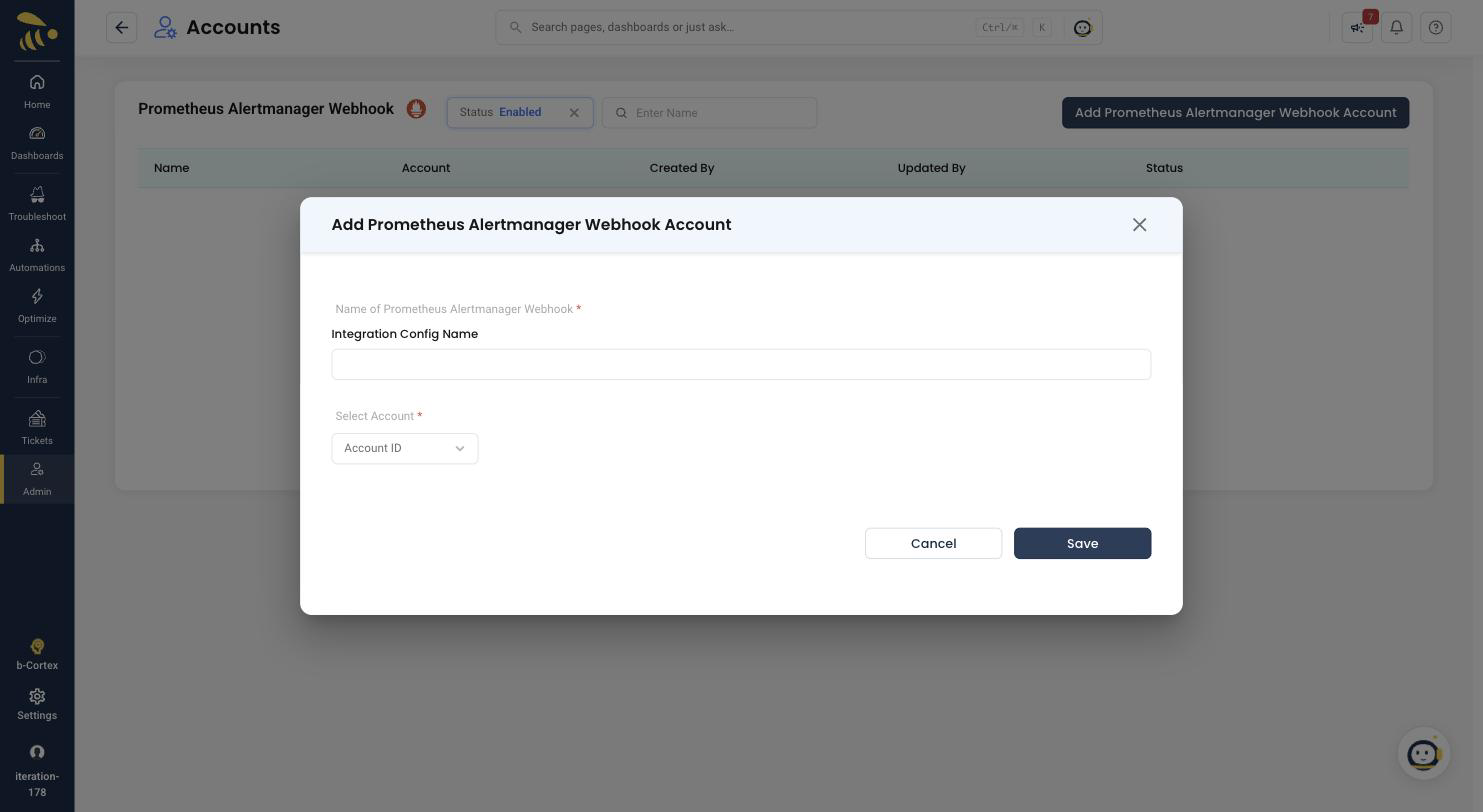Click Add Prometheus Alertmanager Webhook Account button
The image size is (1483, 812).
1235,112
